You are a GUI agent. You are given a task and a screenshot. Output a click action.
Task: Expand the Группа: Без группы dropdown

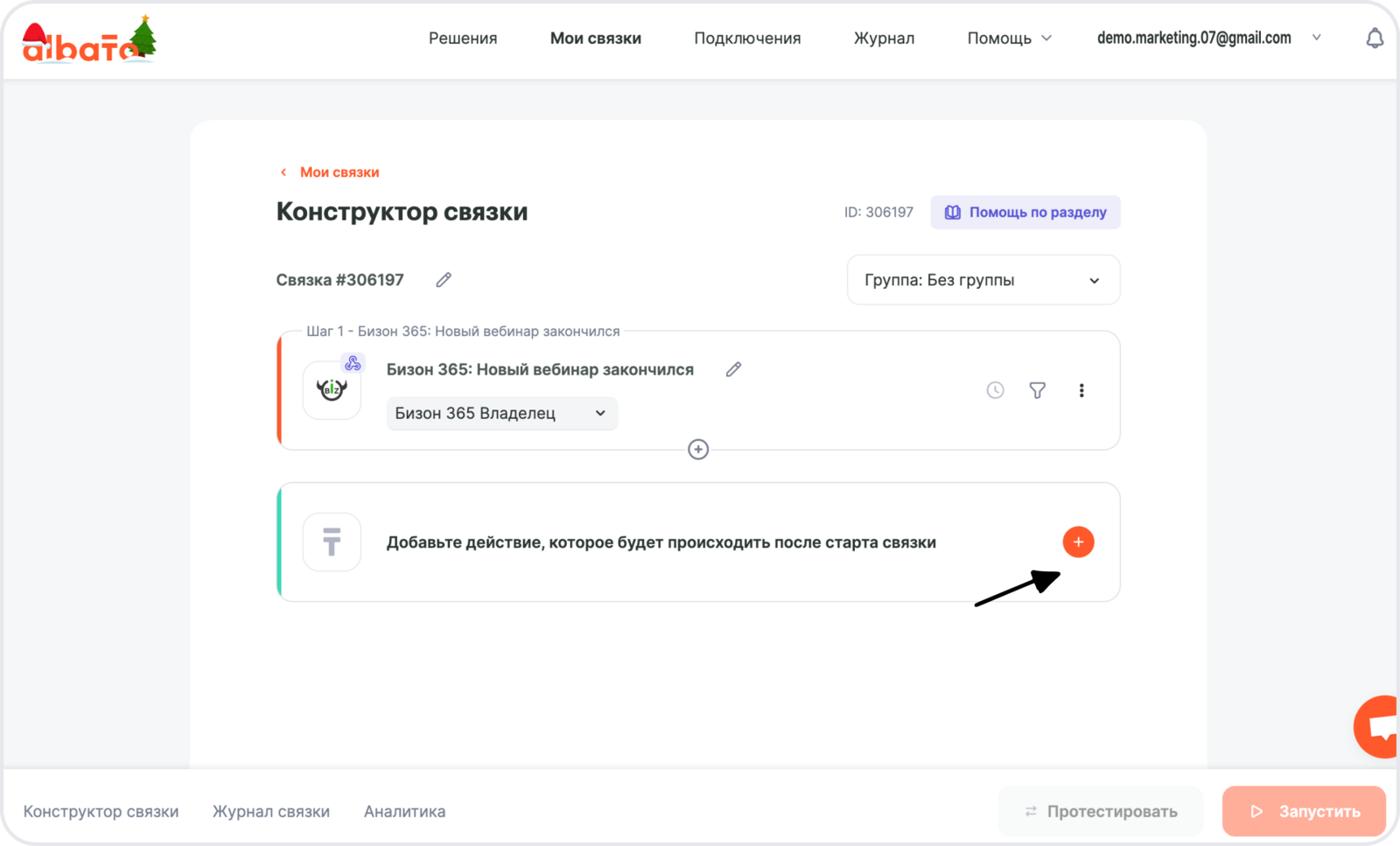click(983, 280)
